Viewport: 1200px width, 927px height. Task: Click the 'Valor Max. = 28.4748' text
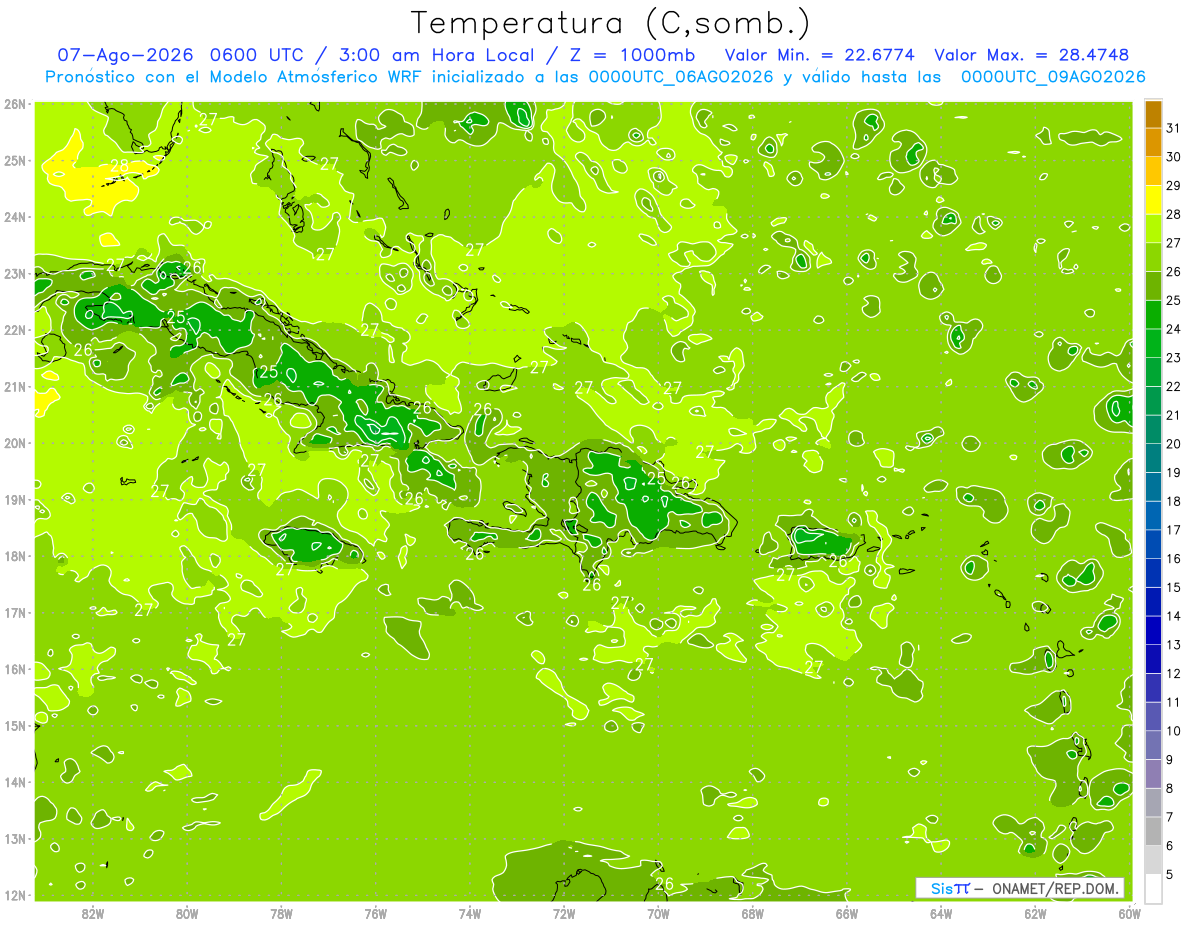coord(1033,55)
